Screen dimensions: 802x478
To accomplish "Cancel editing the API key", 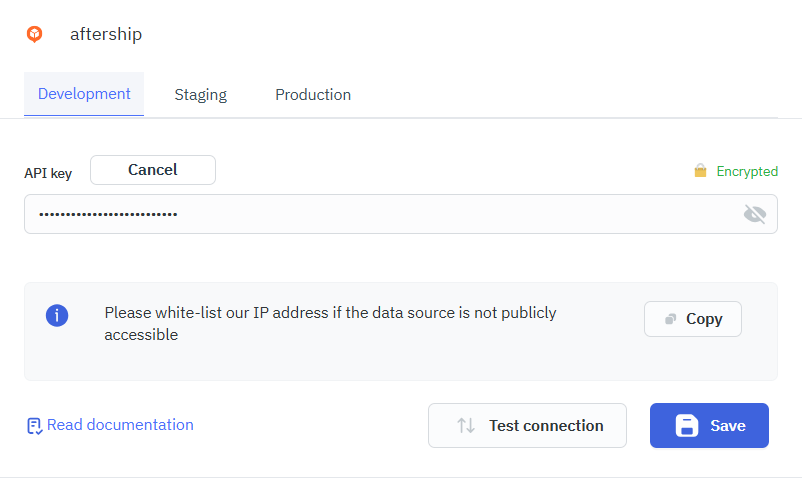I will 153,170.
